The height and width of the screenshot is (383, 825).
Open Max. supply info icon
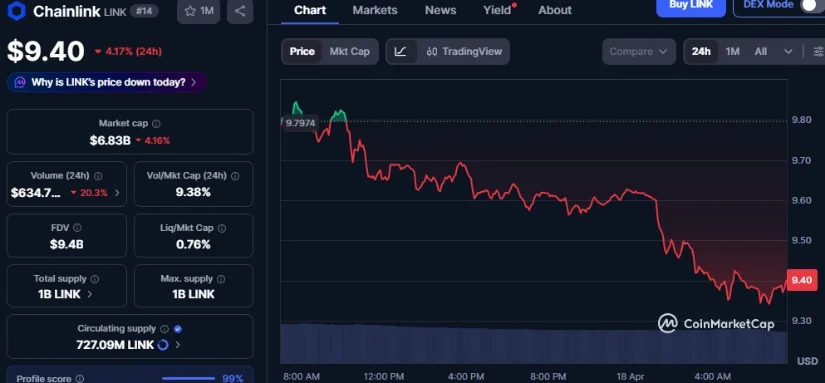click(221, 279)
